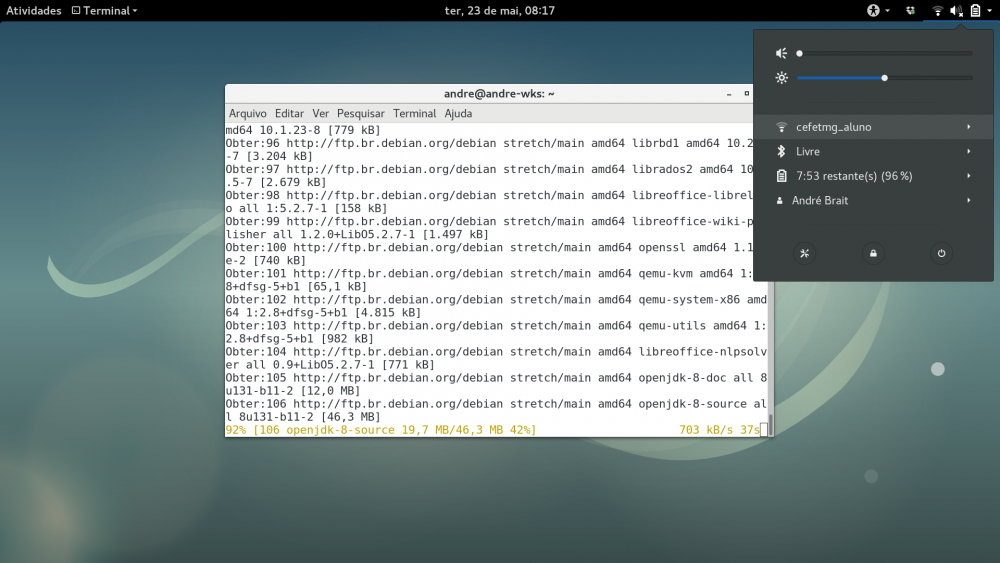Click the speaker icon beside the volume slider
1000x563 pixels.
coord(782,53)
